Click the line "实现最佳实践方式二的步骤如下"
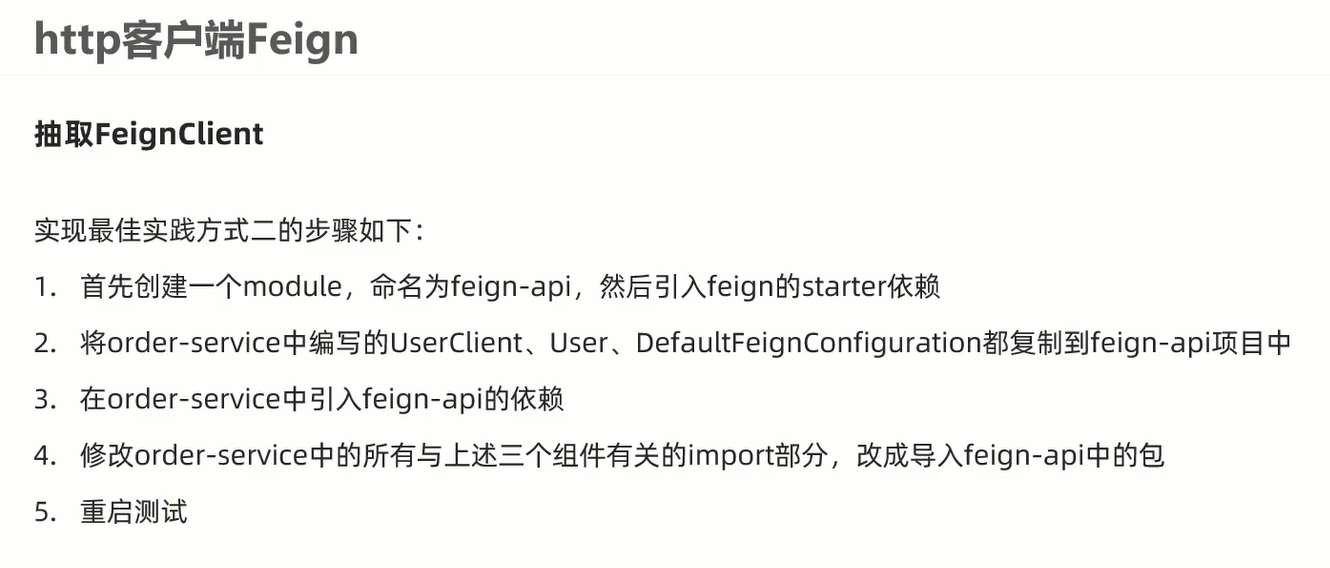The width and height of the screenshot is (1330, 568). (x=229, y=231)
